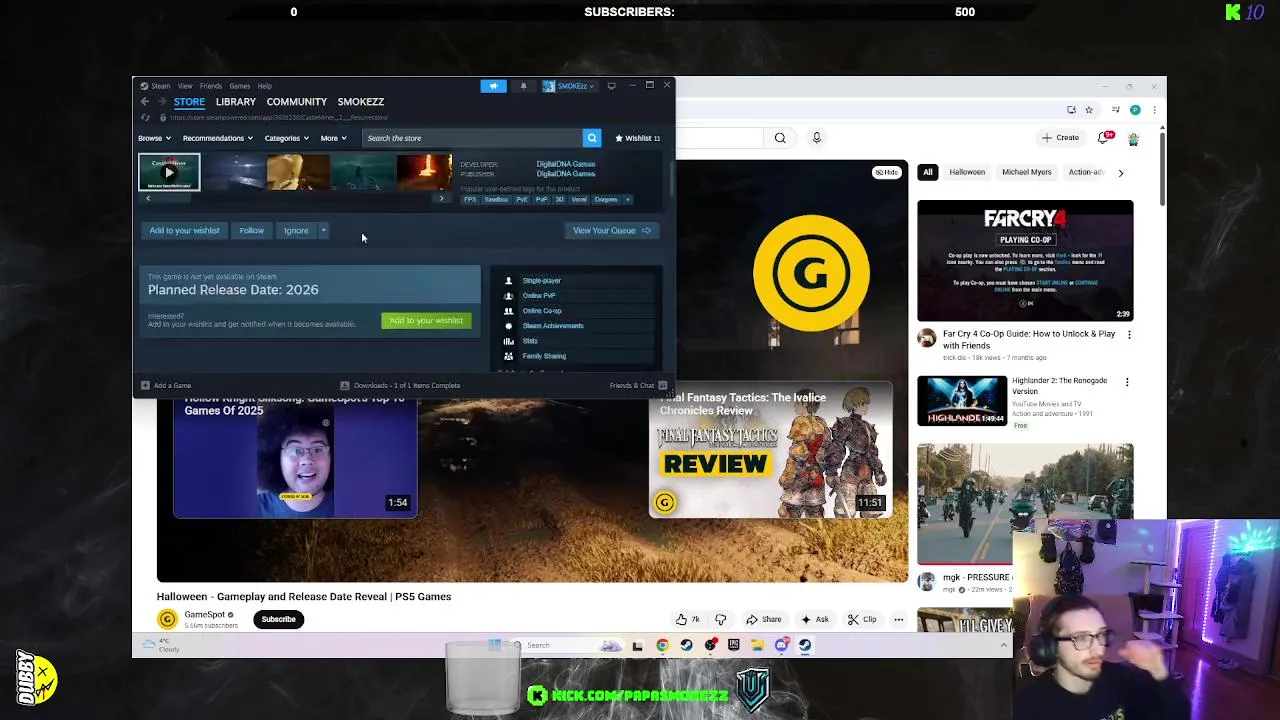Open the View menu in Steam
Viewport: 1280px width, 720px height.
pos(185,86)
